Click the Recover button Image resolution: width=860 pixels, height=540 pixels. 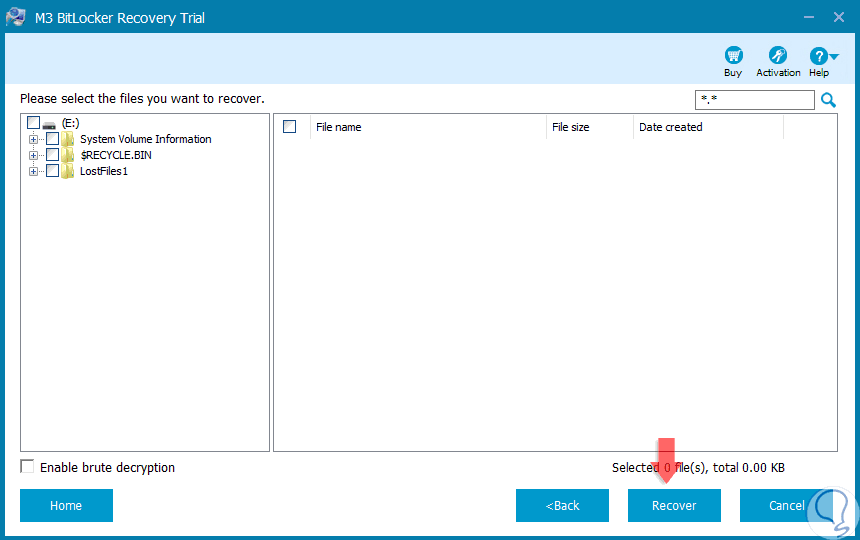click(x=674, y=505)
